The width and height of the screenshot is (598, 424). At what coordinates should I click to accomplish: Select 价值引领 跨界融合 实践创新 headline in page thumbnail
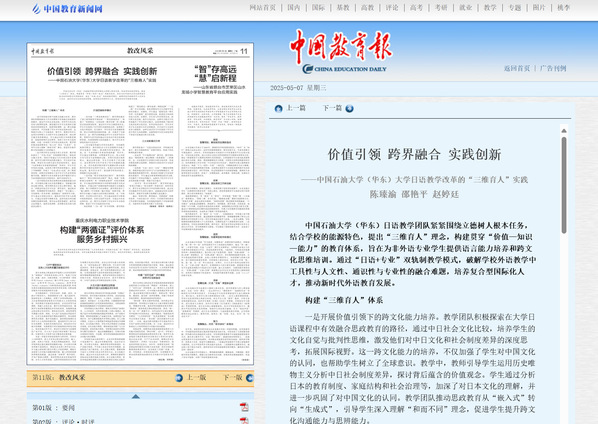tap(102, 71)
